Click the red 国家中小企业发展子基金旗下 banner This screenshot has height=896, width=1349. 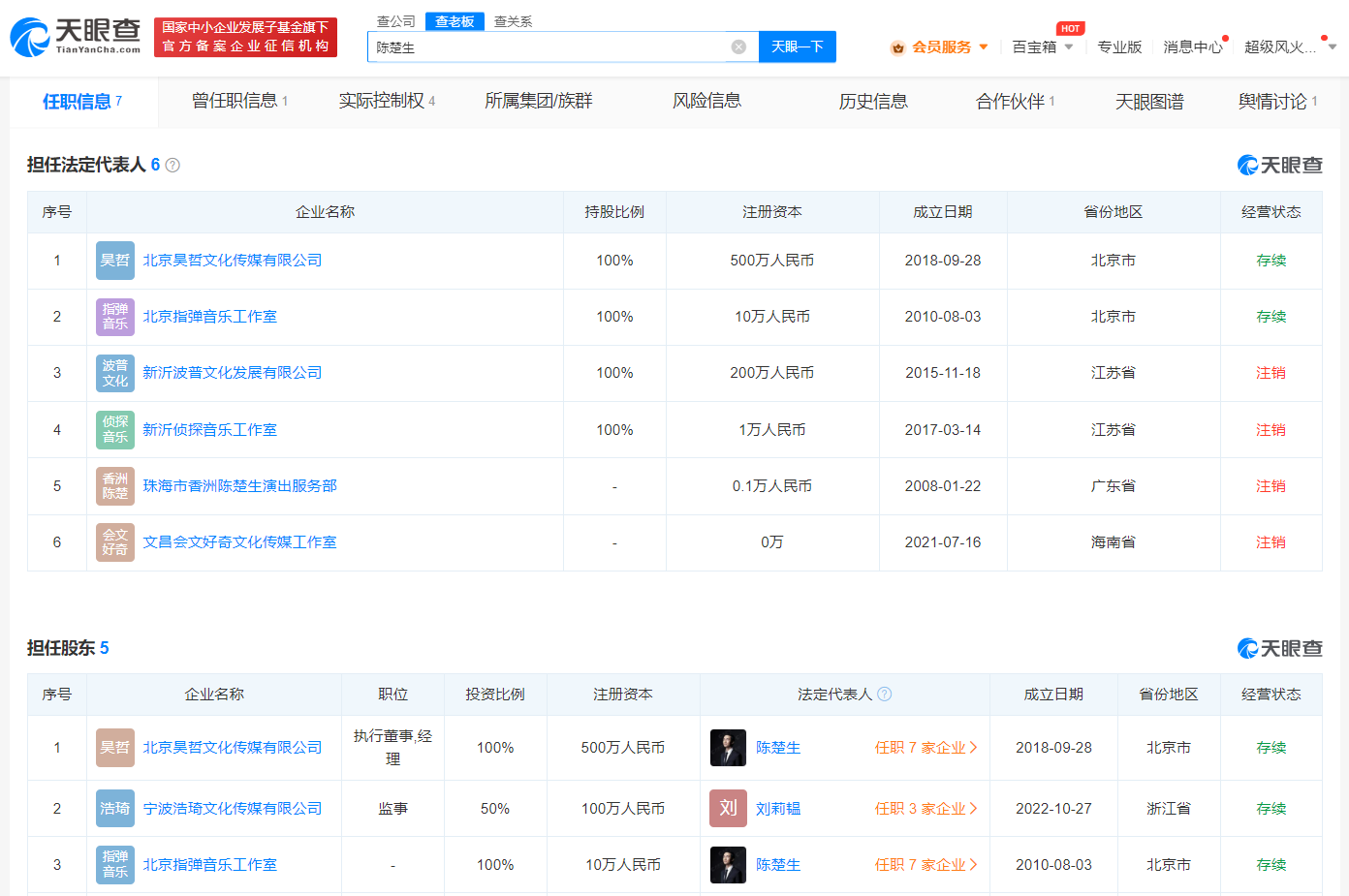[245, 37]
